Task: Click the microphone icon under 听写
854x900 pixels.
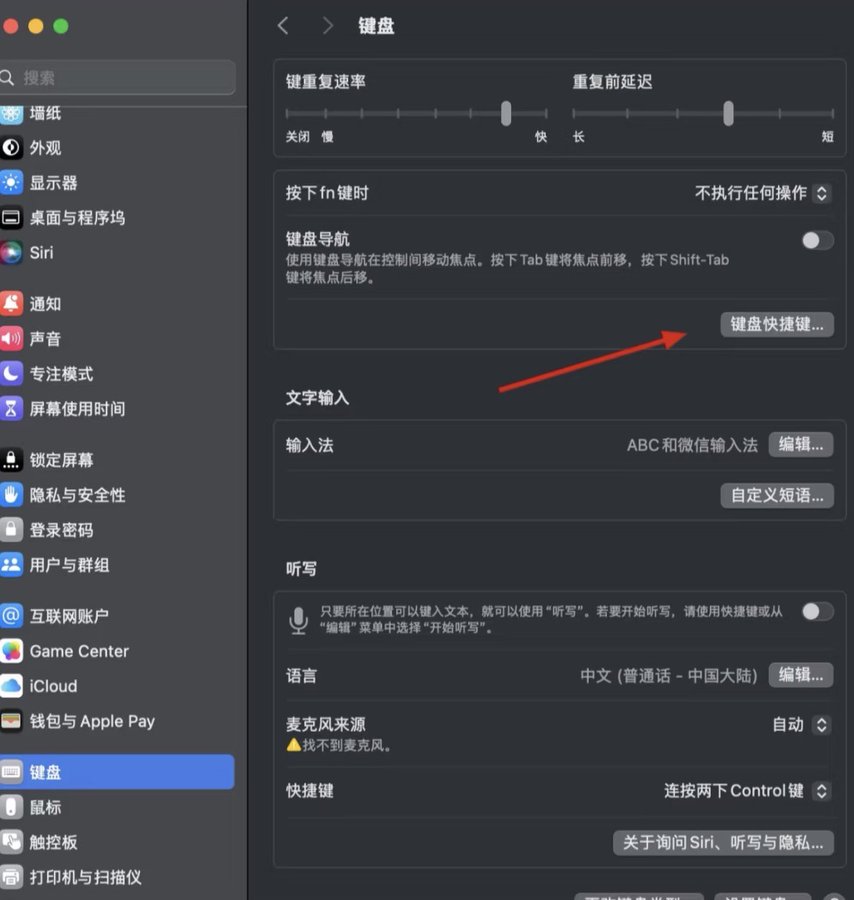Action: pos(298,620)
